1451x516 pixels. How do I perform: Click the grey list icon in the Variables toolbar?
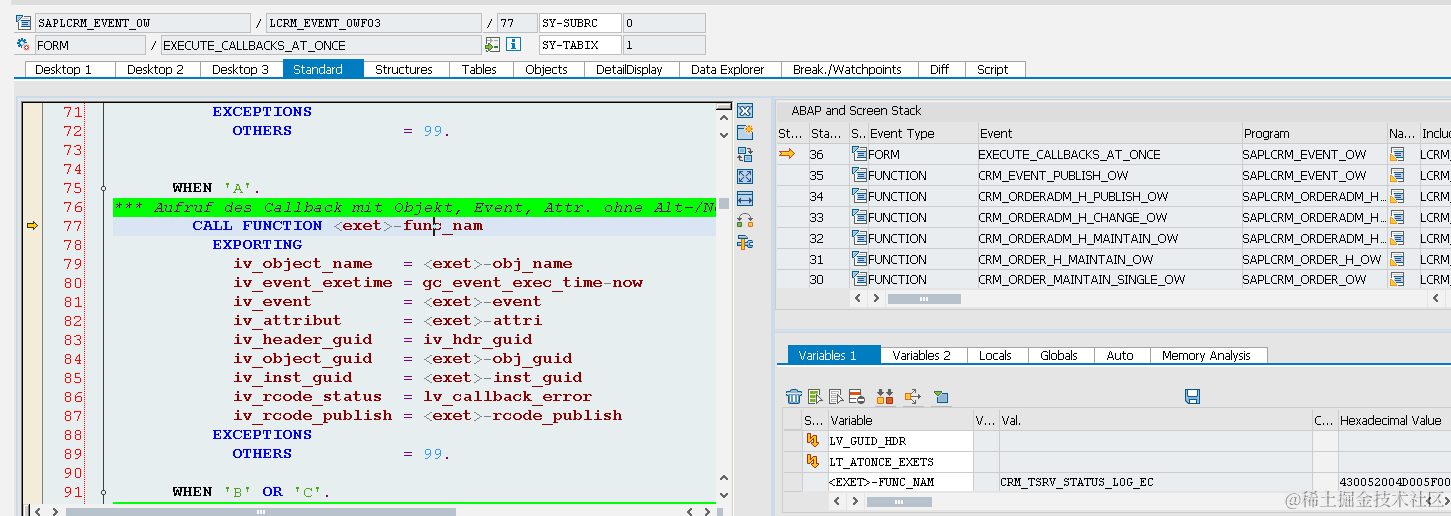click(x=836, y=397)
